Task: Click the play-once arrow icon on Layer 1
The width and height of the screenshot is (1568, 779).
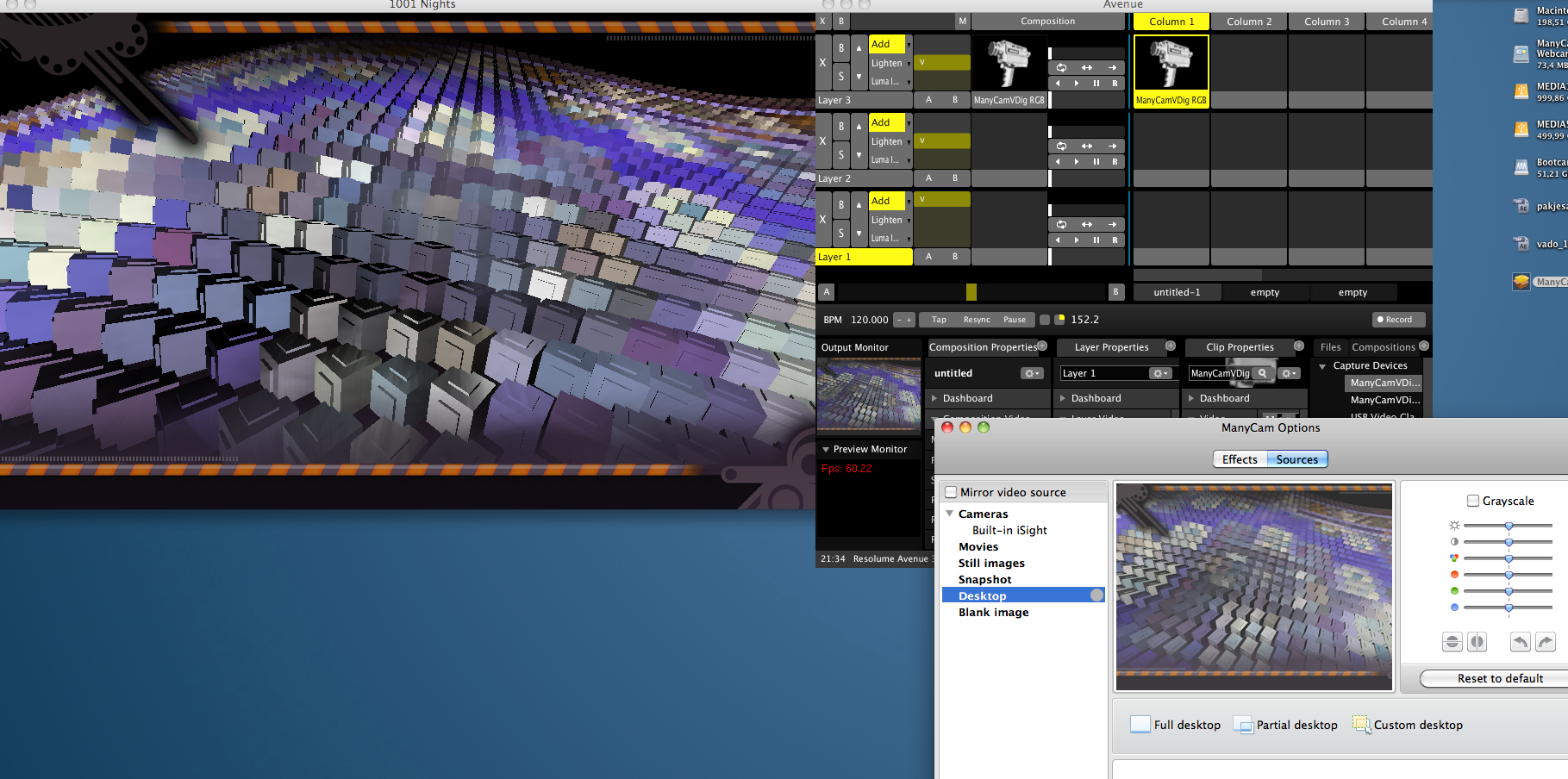Action: click(1113, 224)
